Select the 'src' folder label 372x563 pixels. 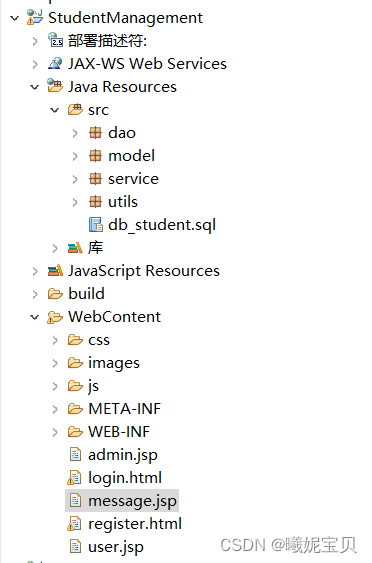98,110
